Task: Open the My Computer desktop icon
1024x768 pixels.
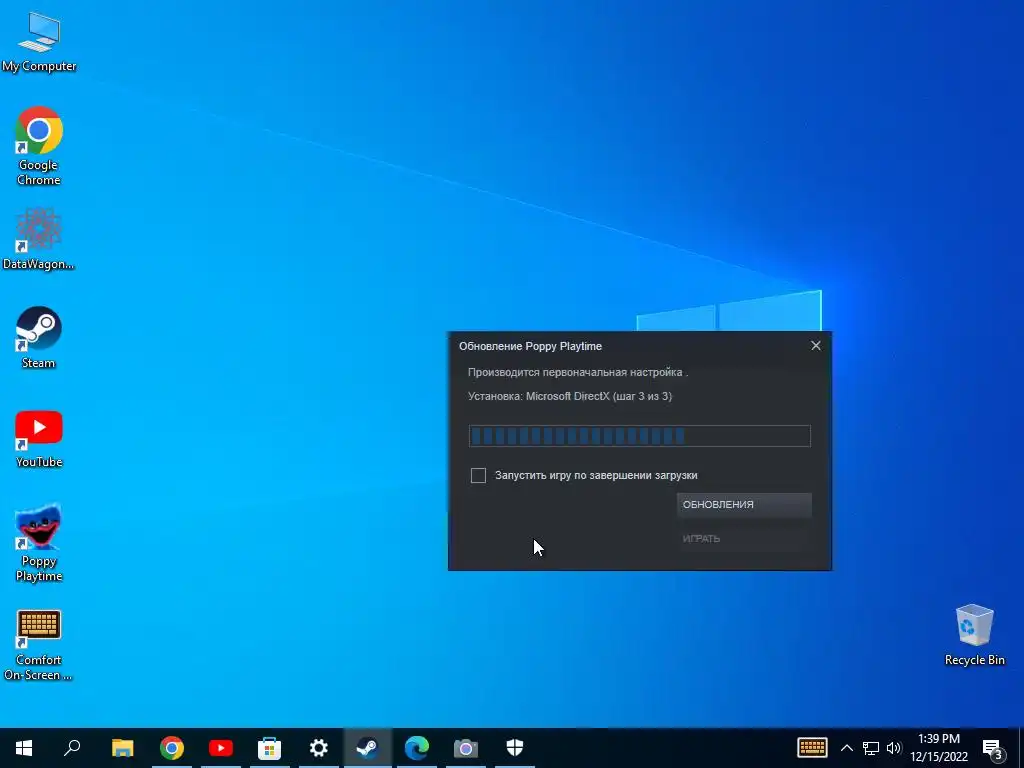Action: tap(39, 42)
